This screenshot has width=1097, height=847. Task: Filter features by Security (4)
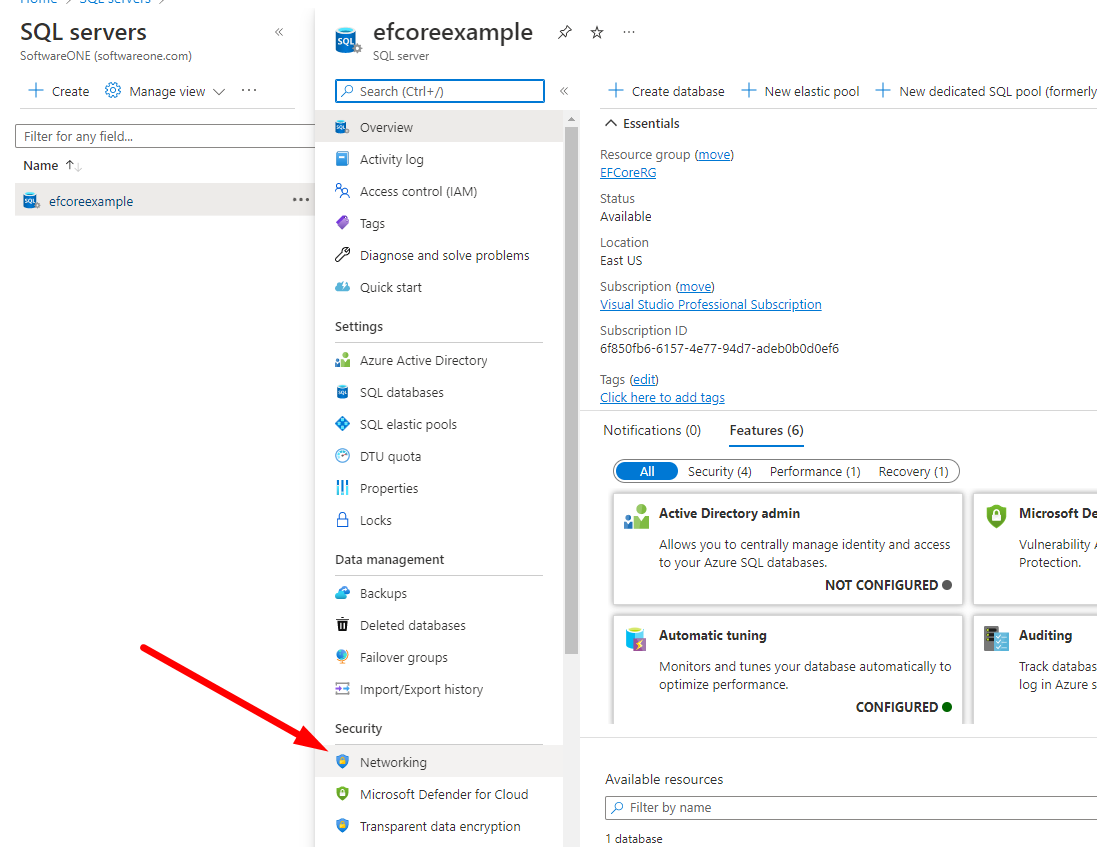coord(719,471)
